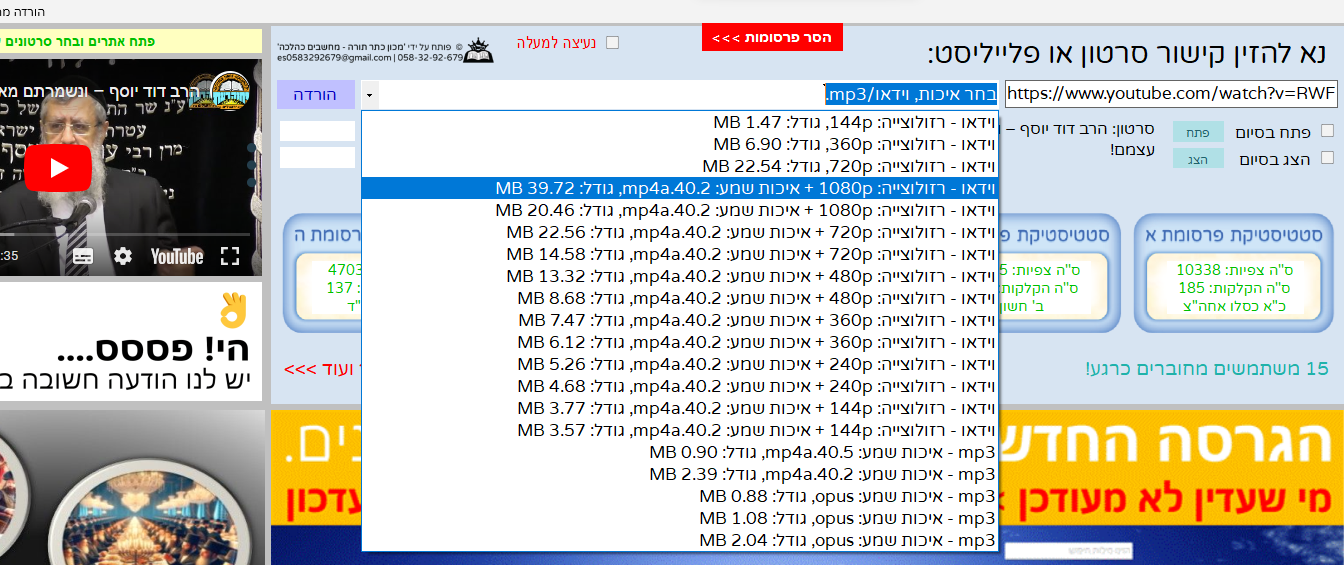Tick the פתח בסיום checkbox
The width and height of the screenshot is (1344, 565).
pos(1327,131)
